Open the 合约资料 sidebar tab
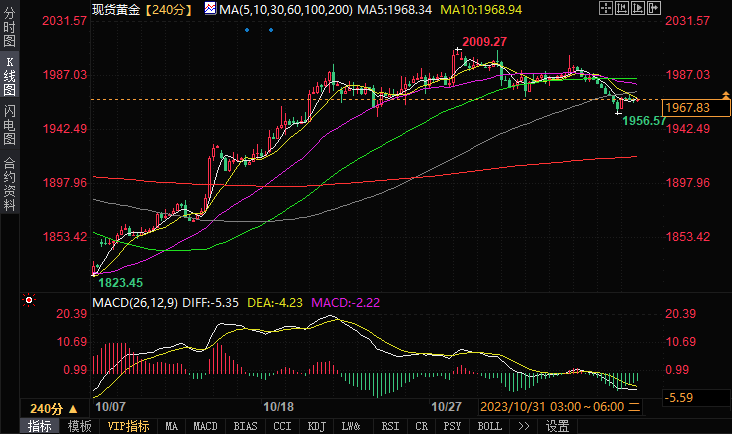732x434 pixels. (9, 184)
